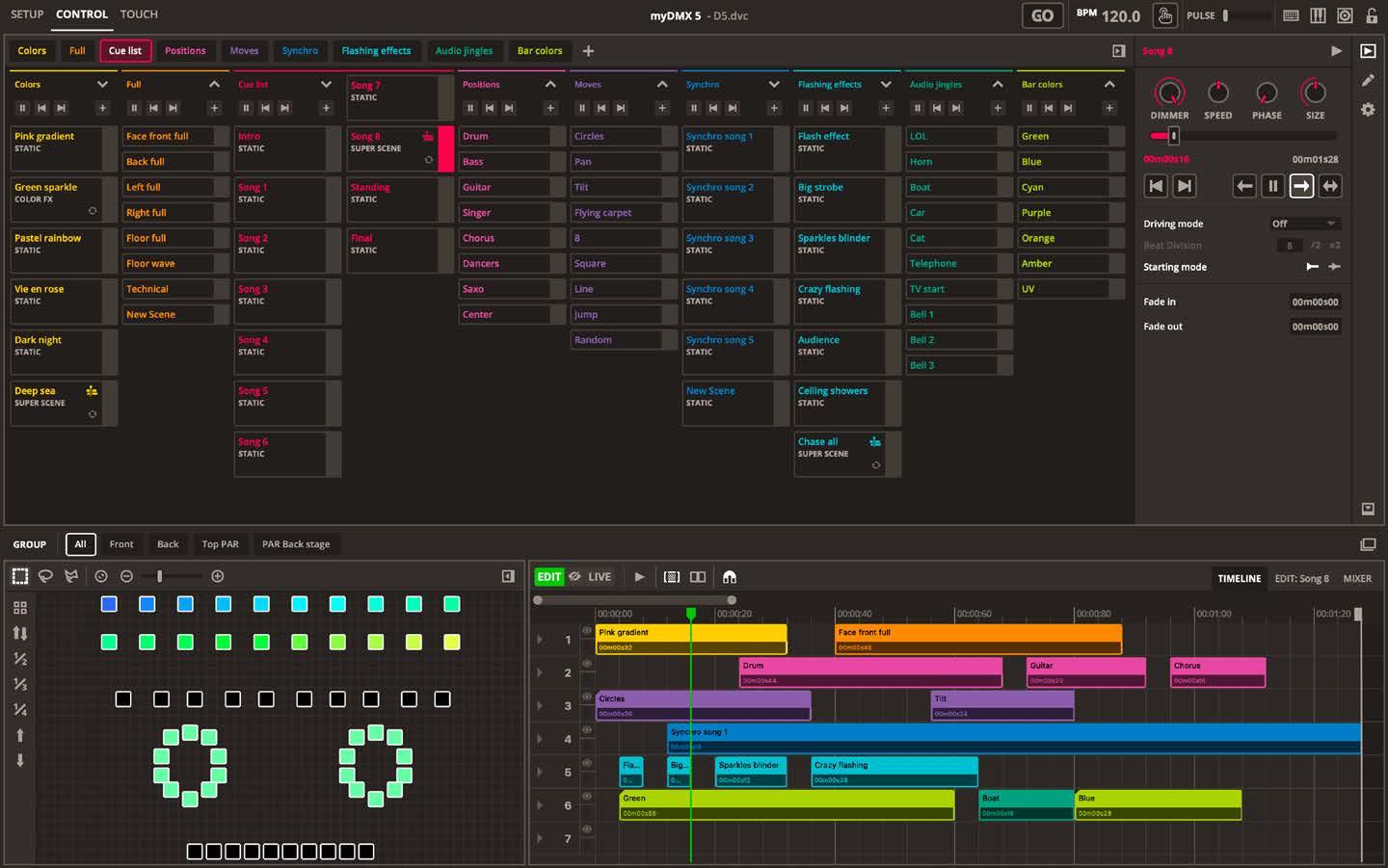
Task: Toggle visibility of timeline track 3
Action: (586, 697)
